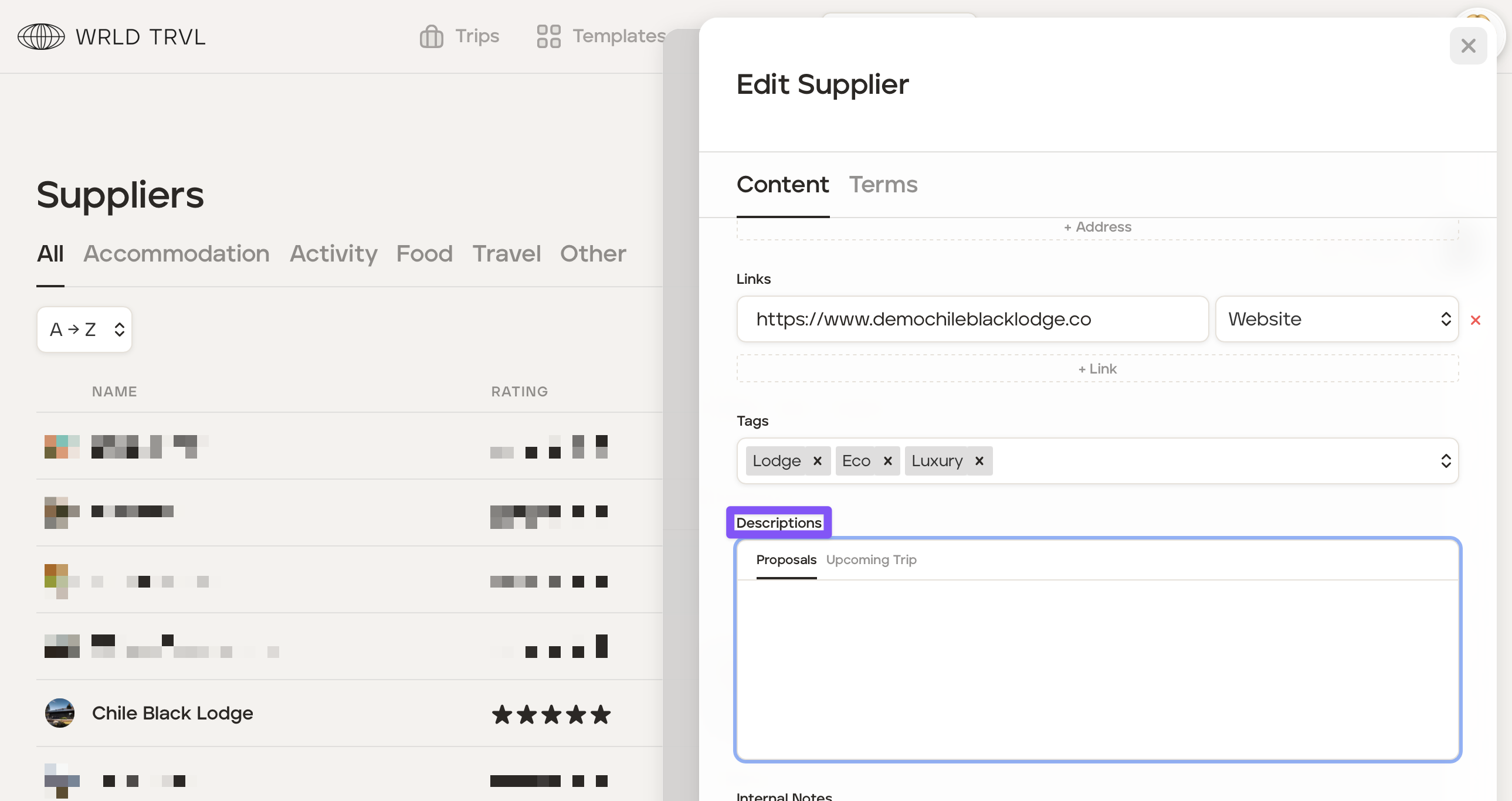The height and width of the screenshot is (801, 1512).
Task: Switch to Upcoming Trip description tab
Action: [871, 559]
